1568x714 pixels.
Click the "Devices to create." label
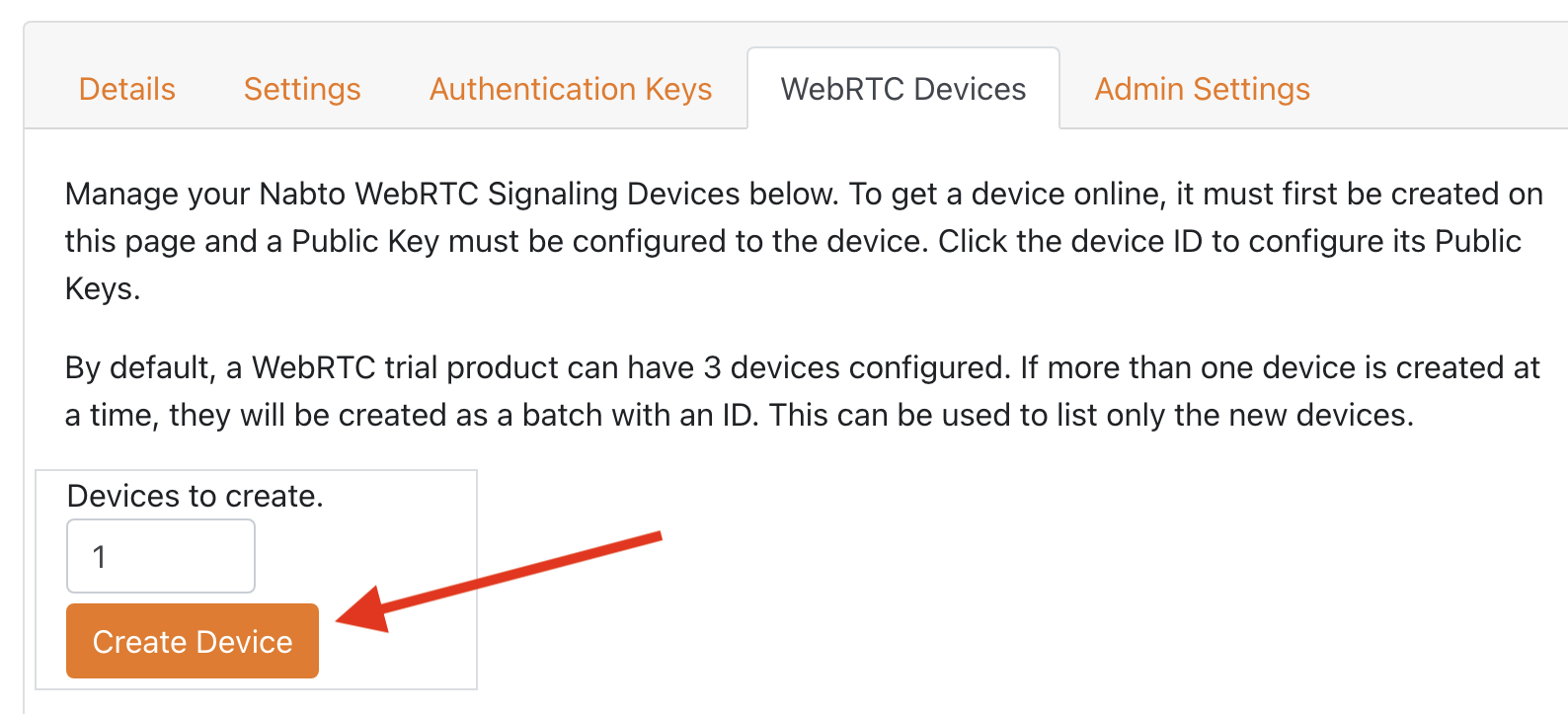click(195, 496)
